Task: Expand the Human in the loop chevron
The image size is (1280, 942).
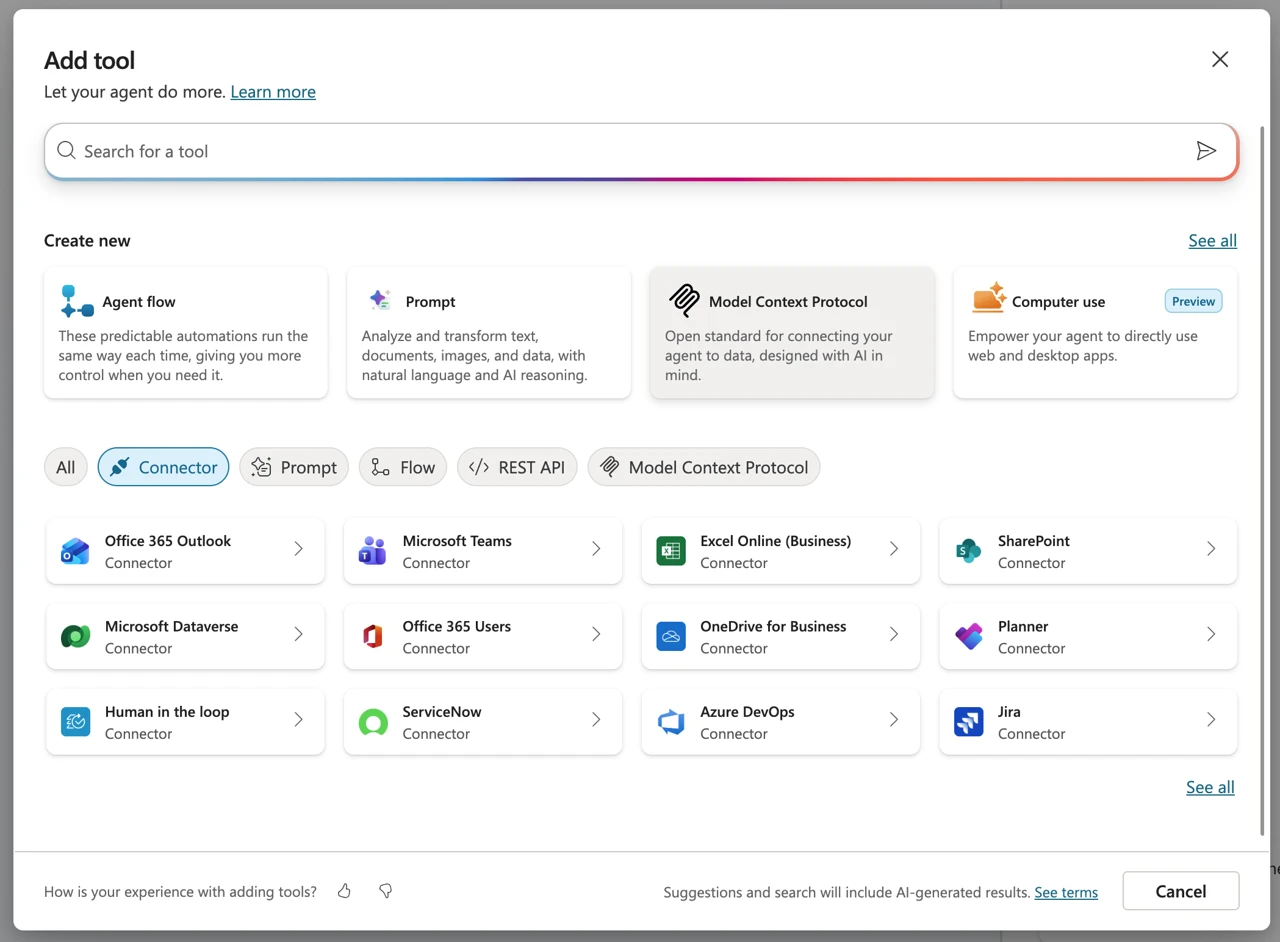Action: 298,719
